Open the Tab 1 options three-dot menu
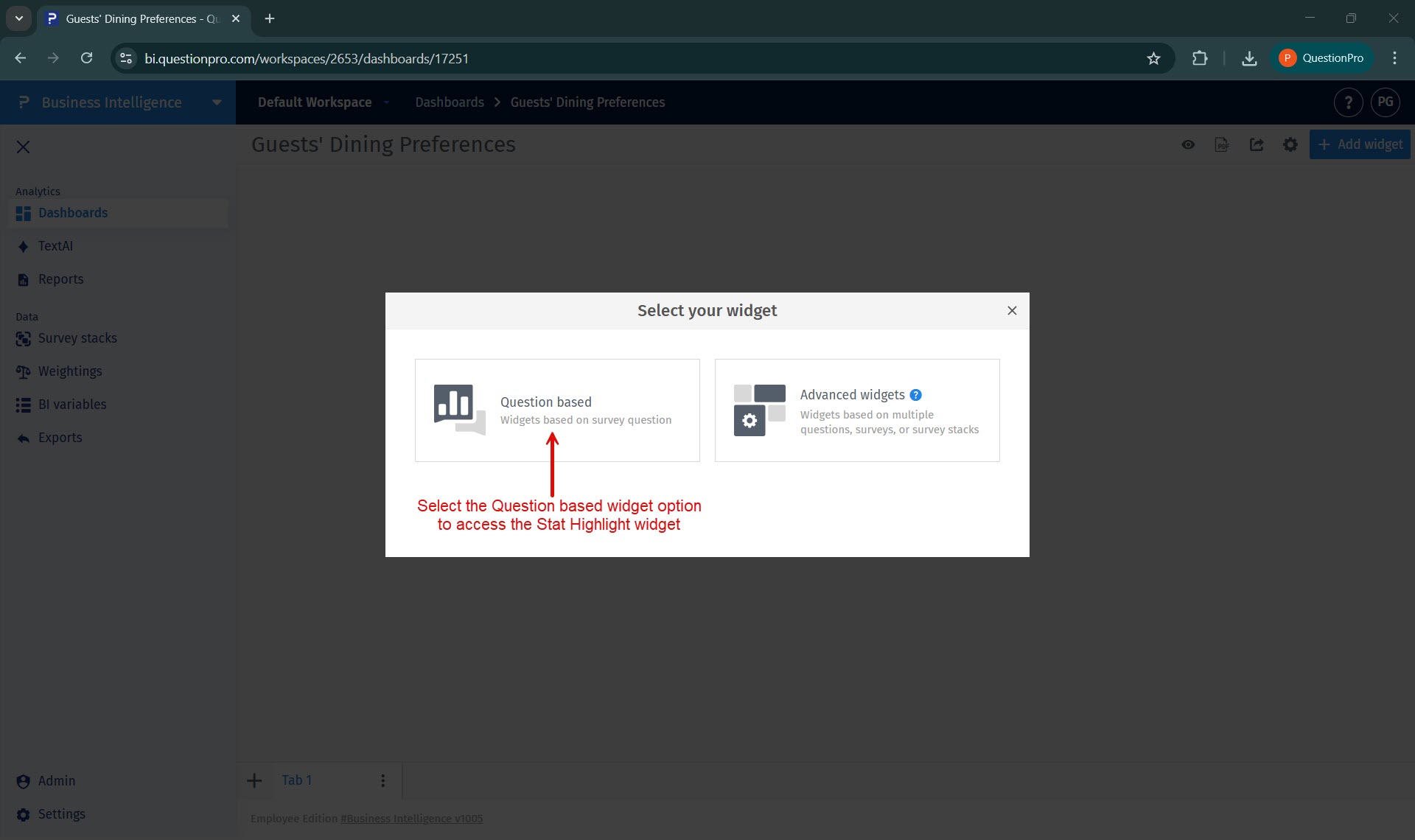 click(382, 780)
